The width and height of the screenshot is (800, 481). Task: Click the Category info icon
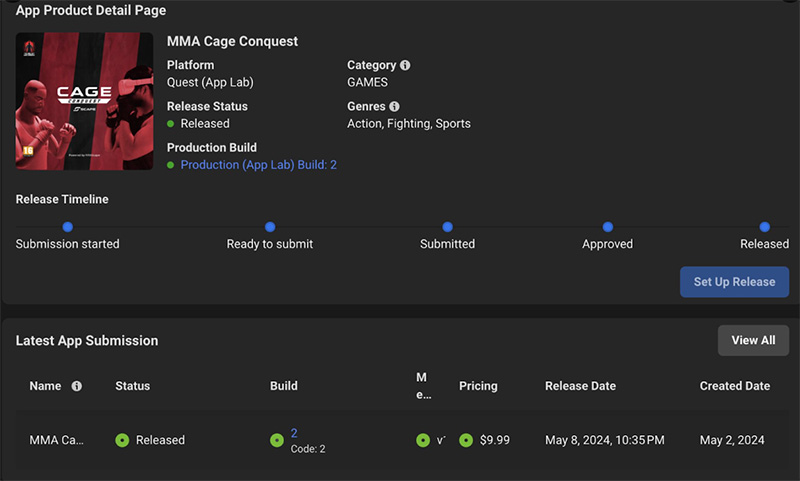point(405,65)
